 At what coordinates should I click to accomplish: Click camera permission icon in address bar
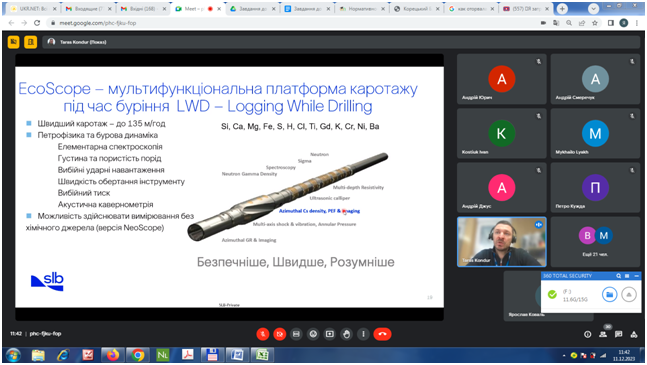point(543,23)
